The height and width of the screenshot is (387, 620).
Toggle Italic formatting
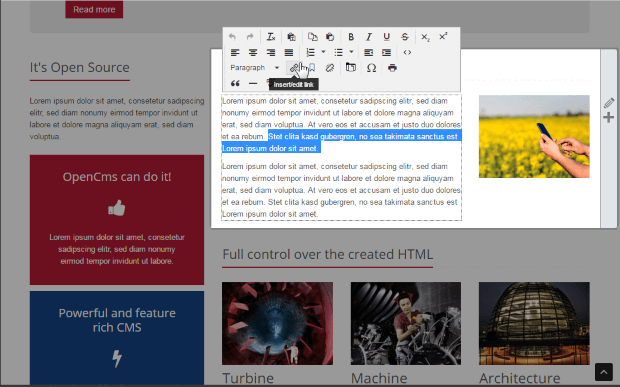pos(369,37)
